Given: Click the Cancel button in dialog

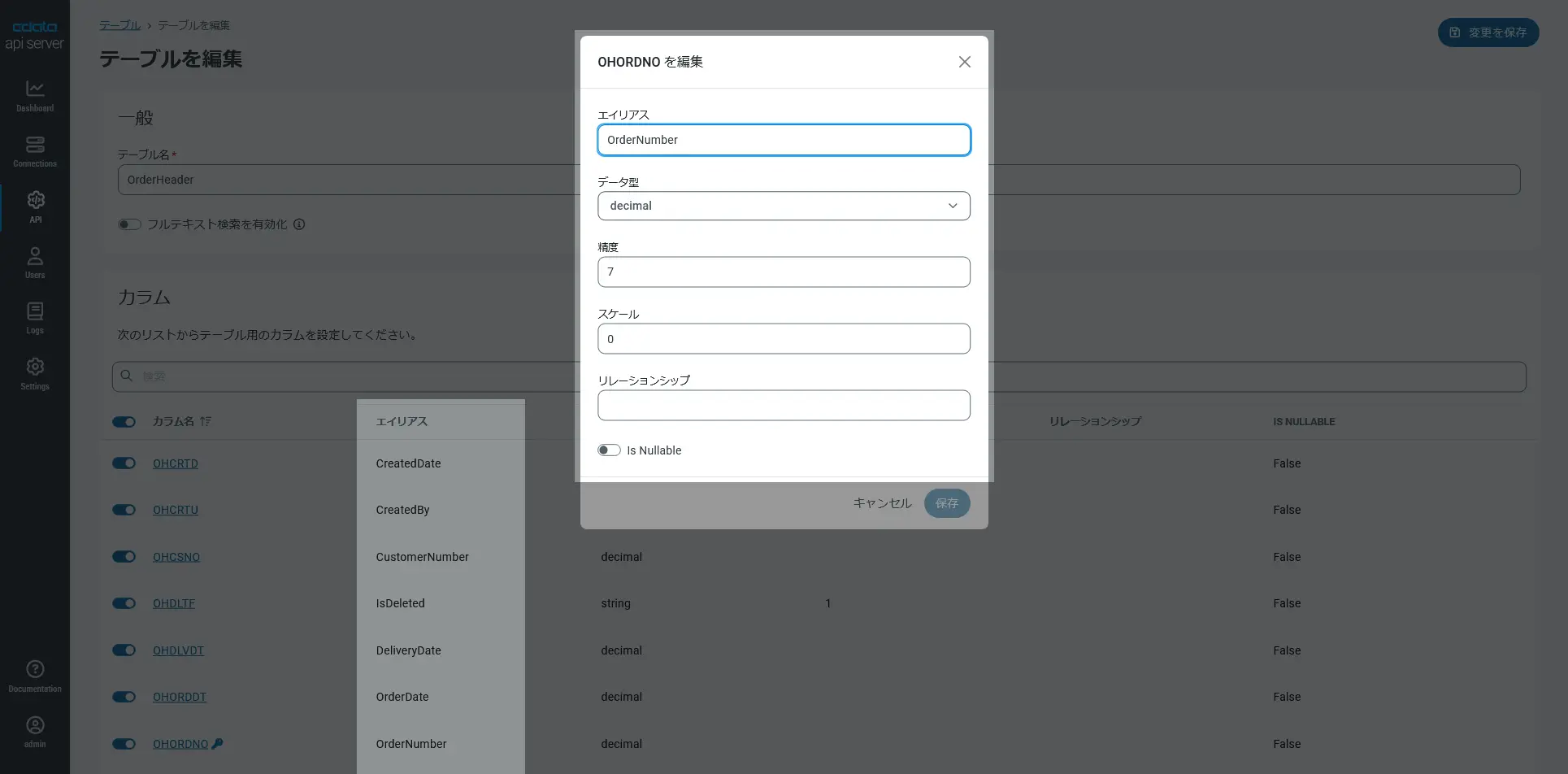Looking at the screenshot, I should [x=882, y=503].
